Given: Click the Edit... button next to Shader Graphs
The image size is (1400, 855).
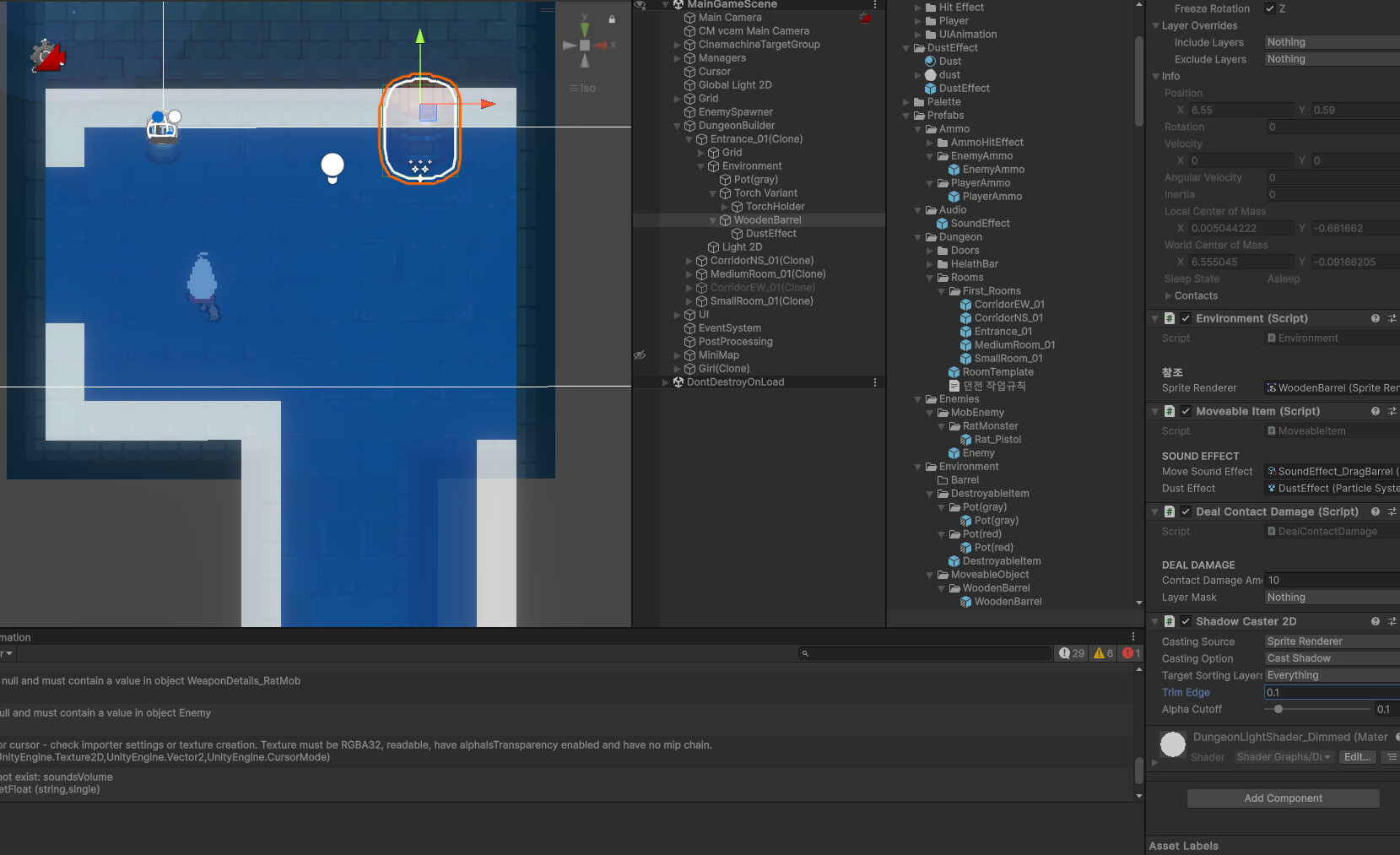Looking at the screenshot, I should pos(1357,756).
